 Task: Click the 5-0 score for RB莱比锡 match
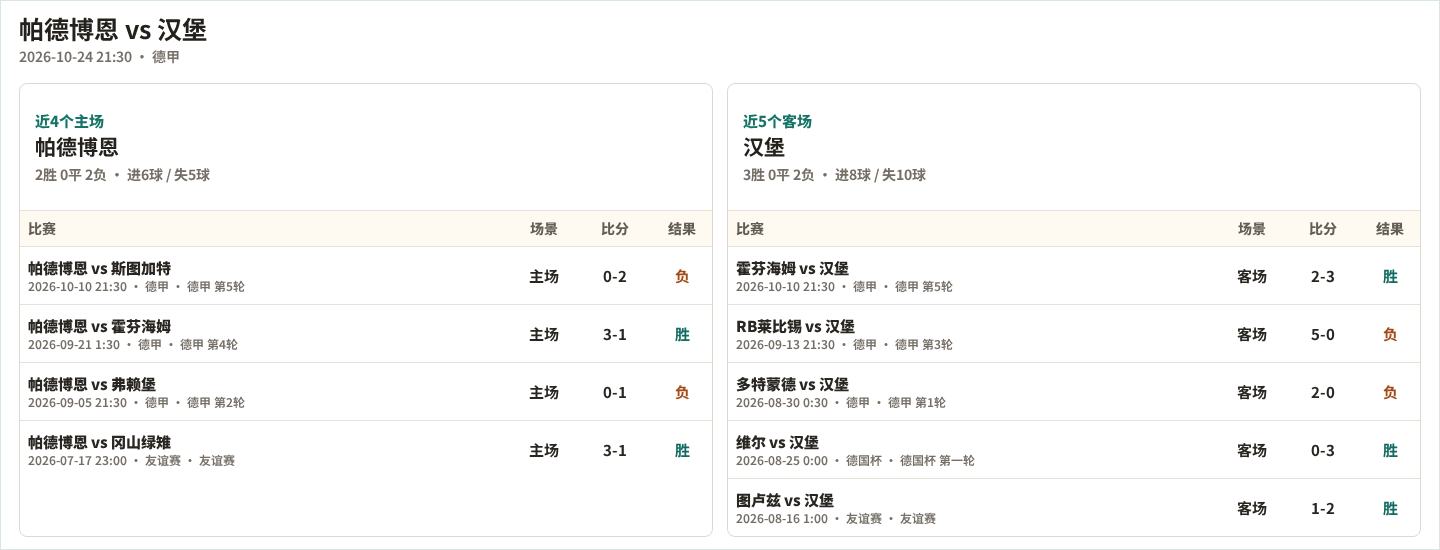[x=1323, y=335]
